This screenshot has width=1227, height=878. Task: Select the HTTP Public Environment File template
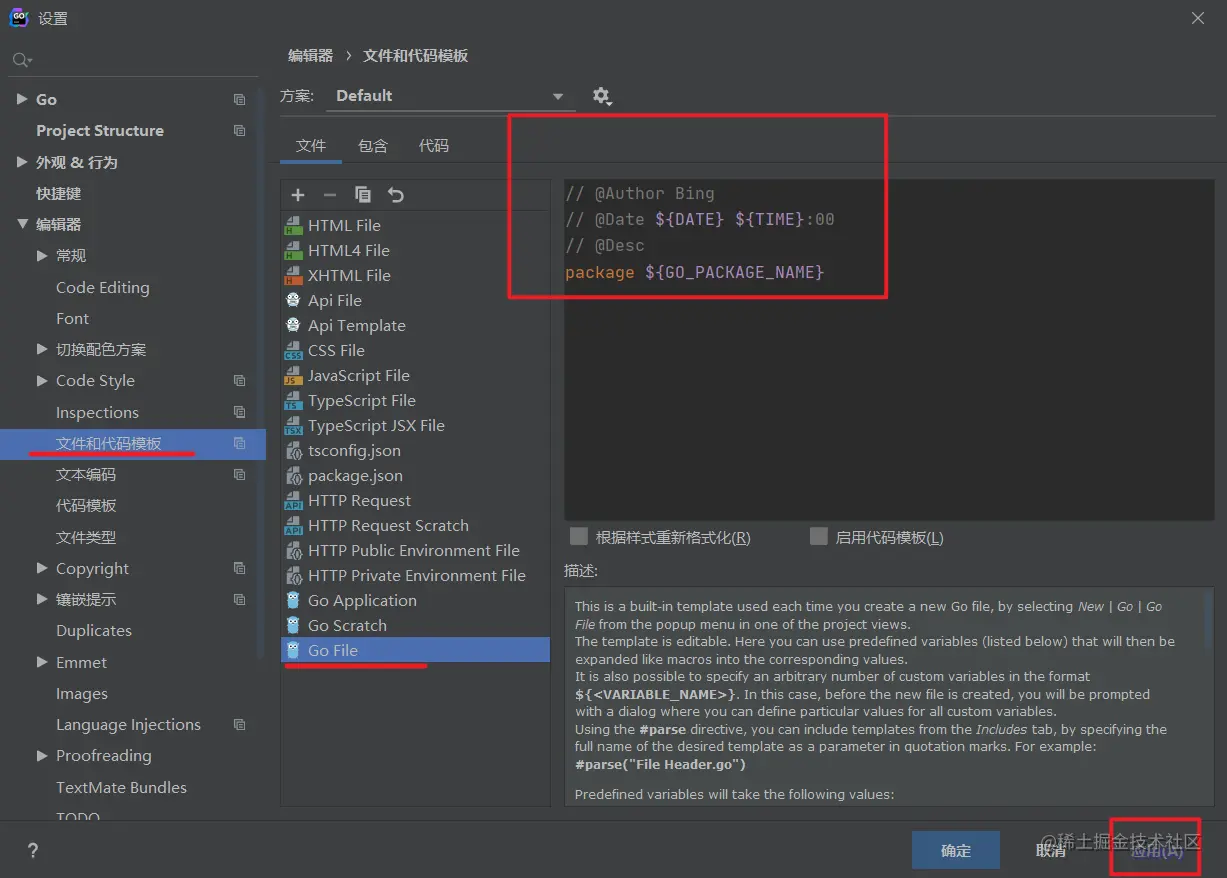[415, 550]
